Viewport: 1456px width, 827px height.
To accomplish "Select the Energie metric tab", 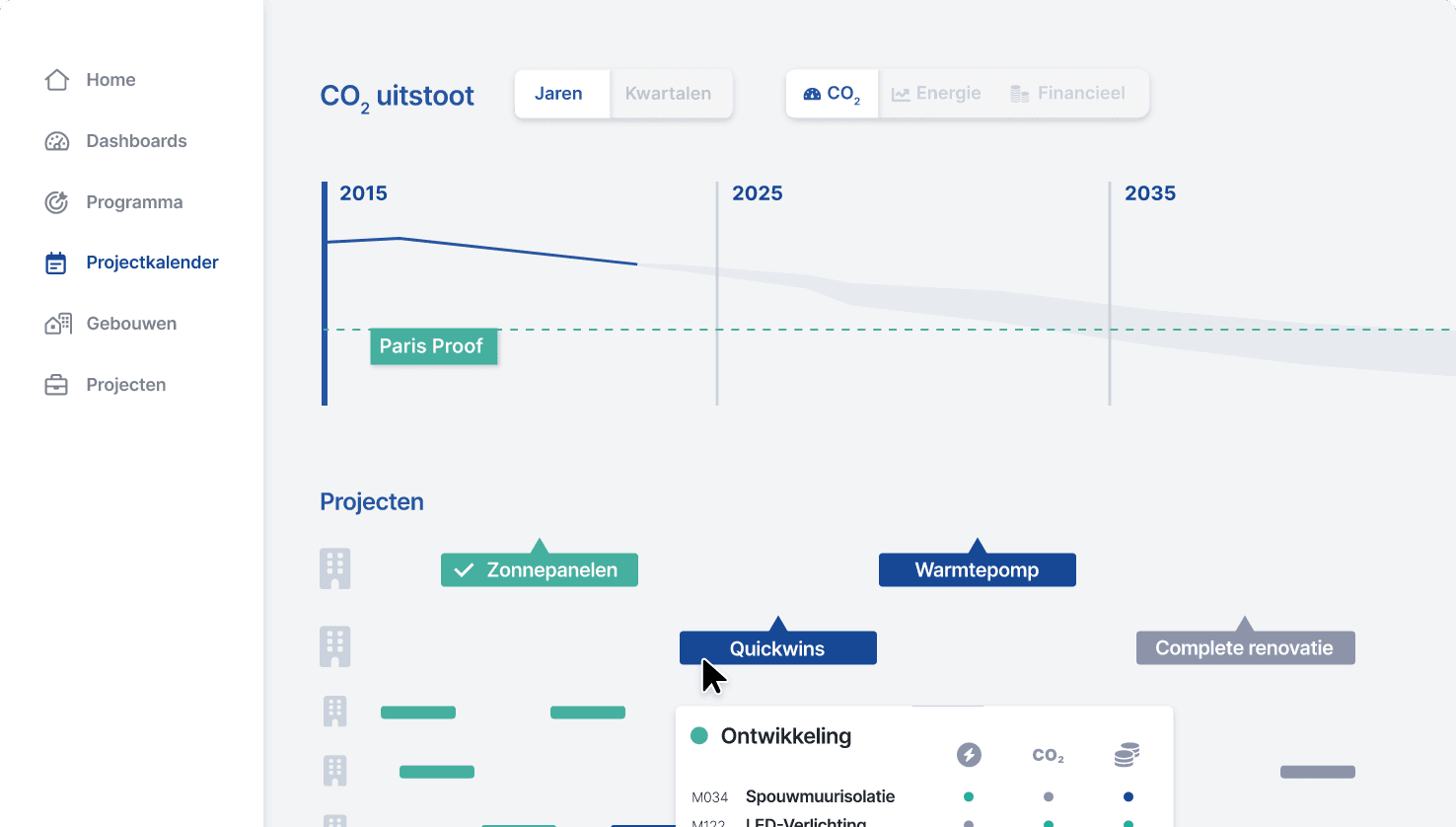I will coord(936,94).
